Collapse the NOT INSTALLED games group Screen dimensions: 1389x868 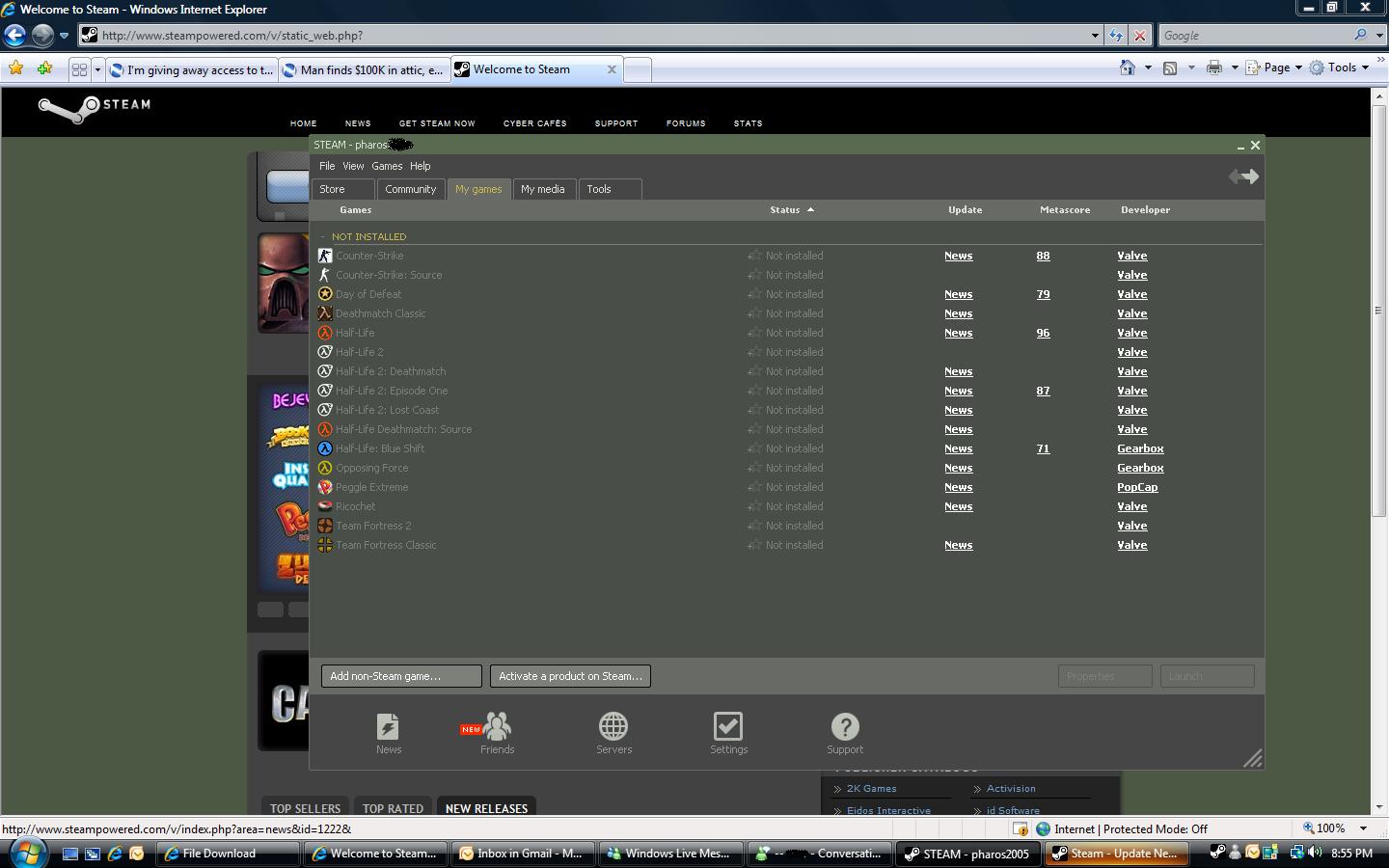pos(323,236)
